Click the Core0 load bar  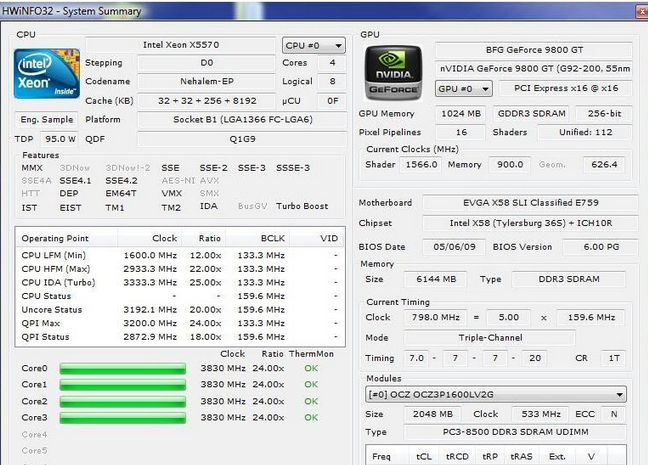(123, 368)
